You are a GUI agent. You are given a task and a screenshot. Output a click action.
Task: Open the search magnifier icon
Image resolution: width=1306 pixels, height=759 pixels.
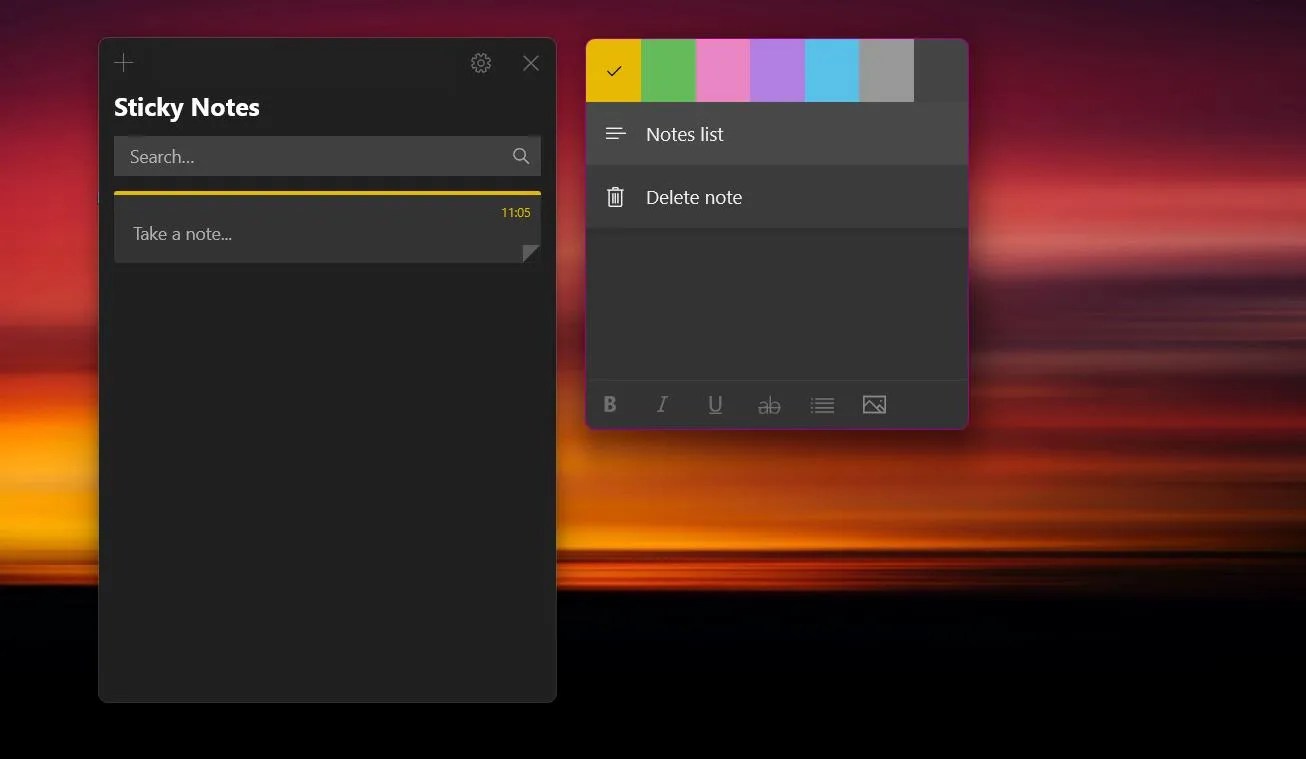(x=520, y=156)
